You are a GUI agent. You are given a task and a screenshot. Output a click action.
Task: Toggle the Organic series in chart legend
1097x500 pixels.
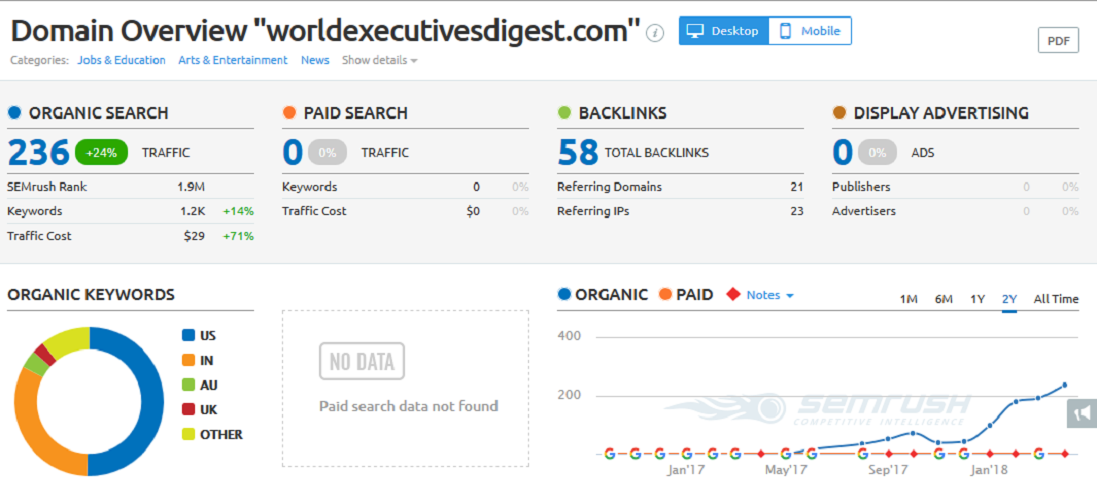(603, 295)
